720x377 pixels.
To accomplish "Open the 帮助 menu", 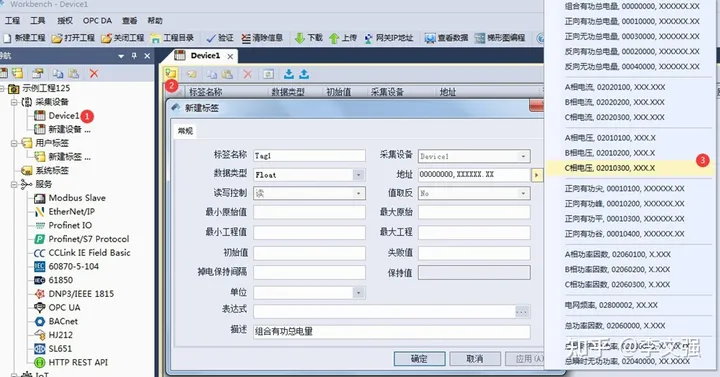I will [x=155, y=21].
